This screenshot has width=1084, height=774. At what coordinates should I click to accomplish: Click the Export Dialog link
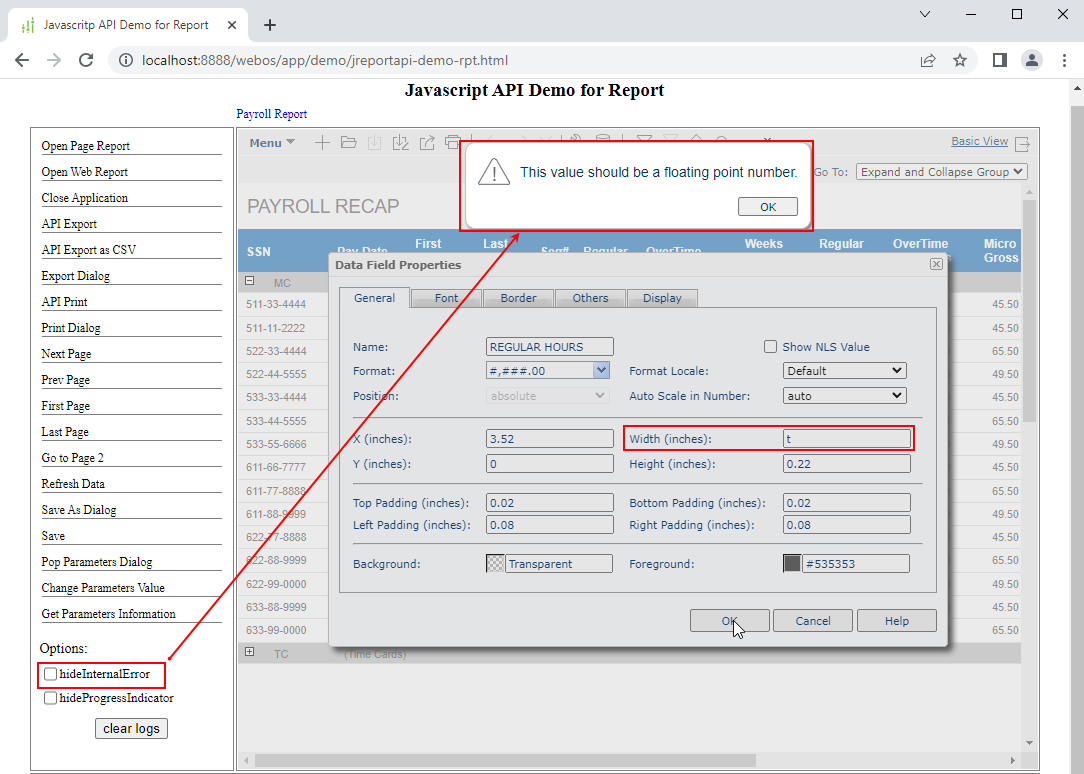click(x=76, y=276)
